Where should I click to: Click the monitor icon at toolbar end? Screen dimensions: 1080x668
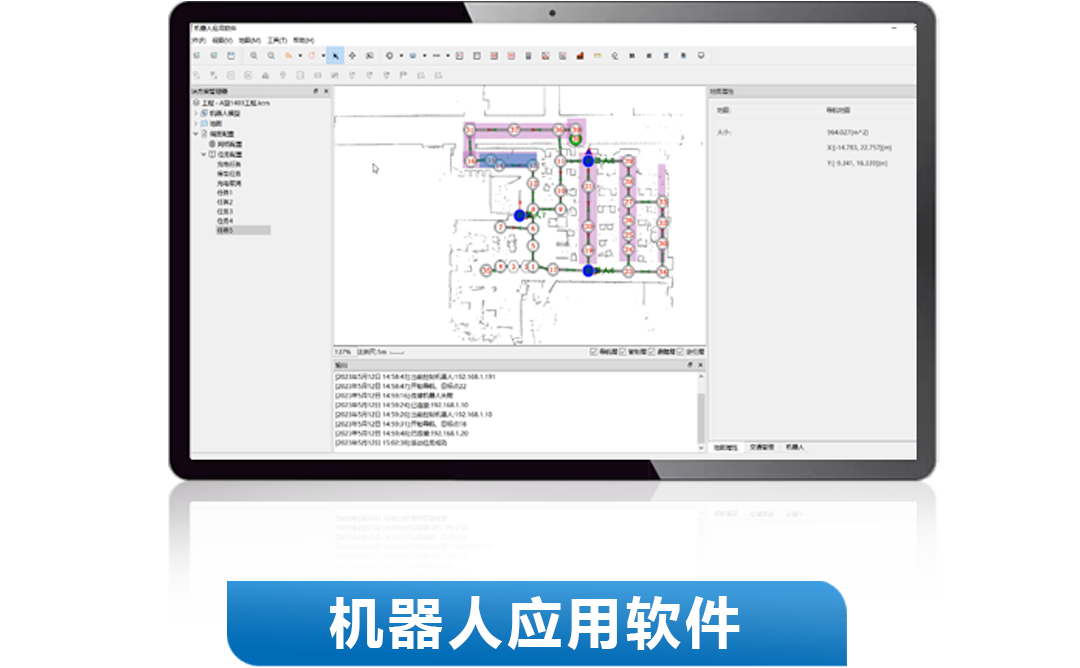(701, 56)
